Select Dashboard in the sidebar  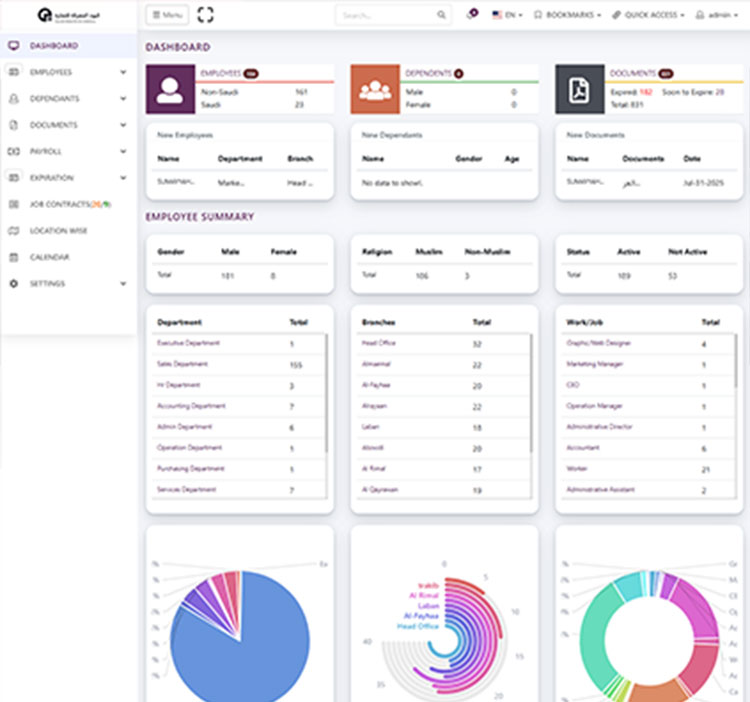click(x=54, y=46)
